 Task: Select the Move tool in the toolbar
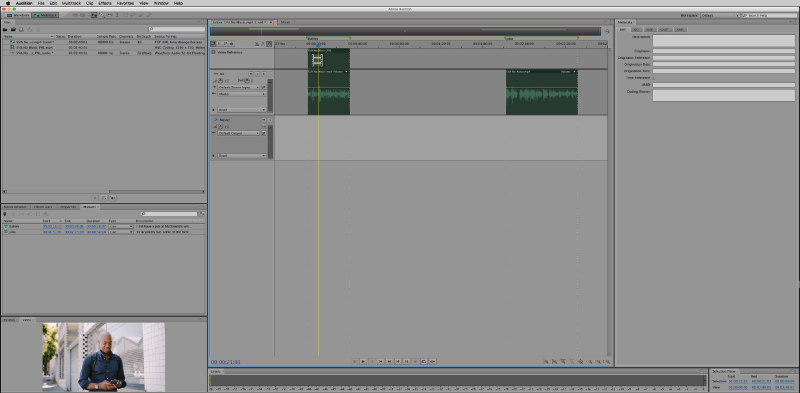(x=94, y=15)
